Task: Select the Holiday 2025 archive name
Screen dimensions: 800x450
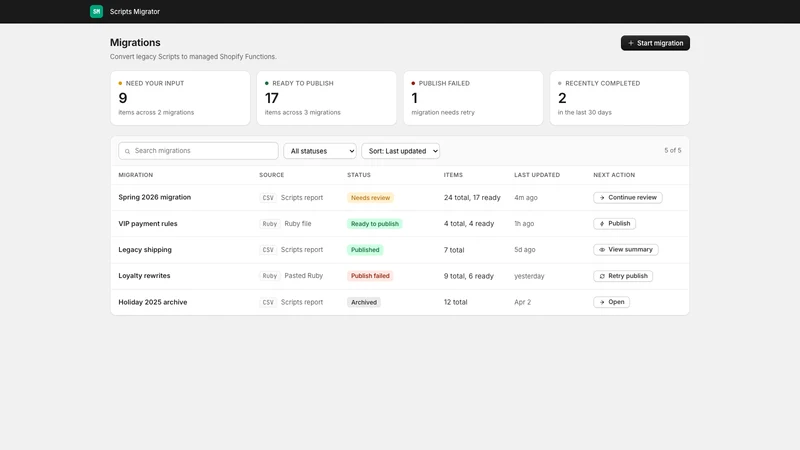Action: (x=153, y=302)
